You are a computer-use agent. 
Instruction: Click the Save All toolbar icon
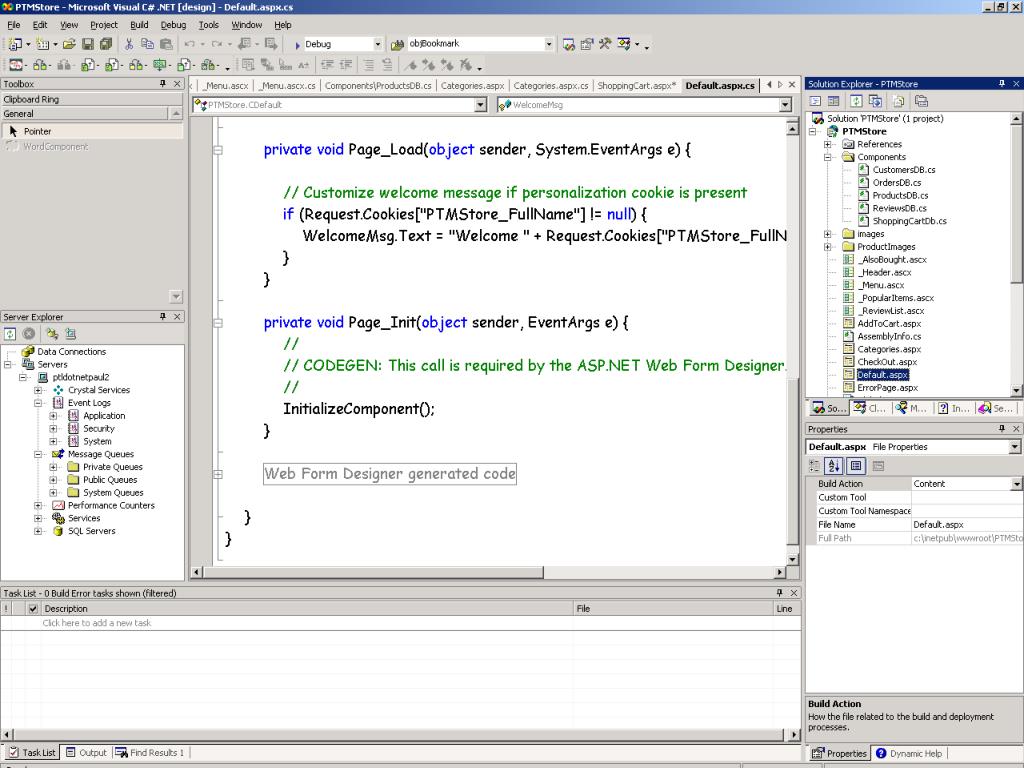pos(105,44)
